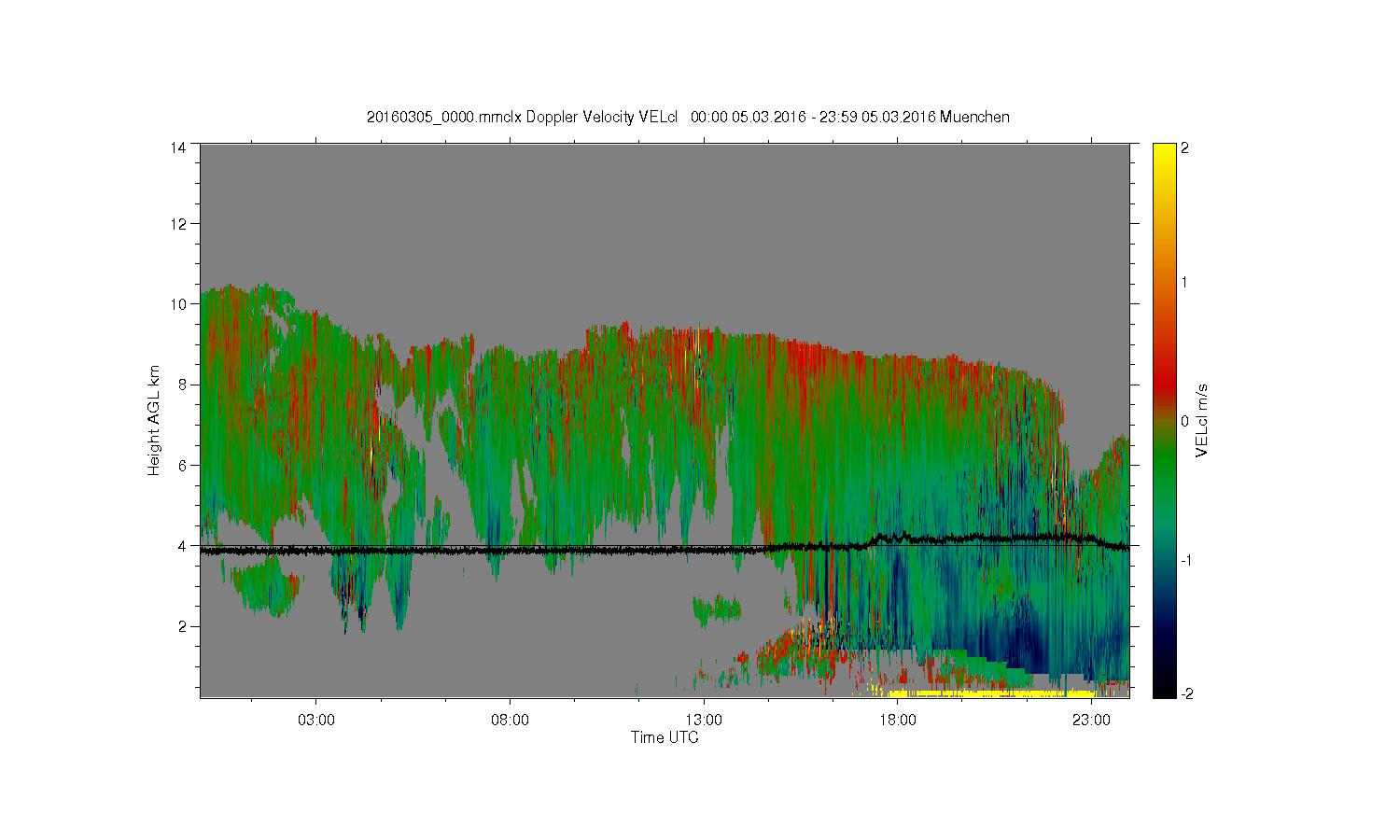This screenshot has width=1400, height=840.
Task: Click the "Height AGL km" y-axis label
Action: [x=154, y=420]
